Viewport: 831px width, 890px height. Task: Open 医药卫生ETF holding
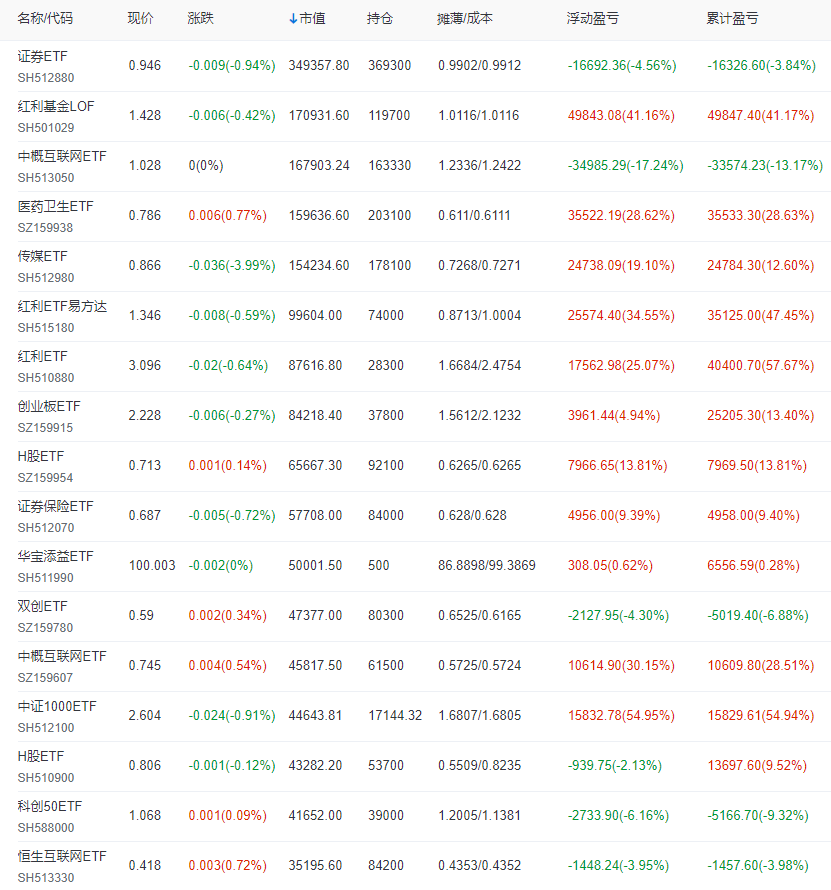tap(56, 206)
